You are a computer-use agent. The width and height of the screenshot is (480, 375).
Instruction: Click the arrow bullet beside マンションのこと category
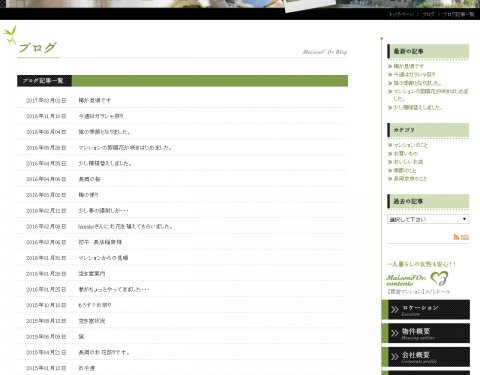[390, 145]
